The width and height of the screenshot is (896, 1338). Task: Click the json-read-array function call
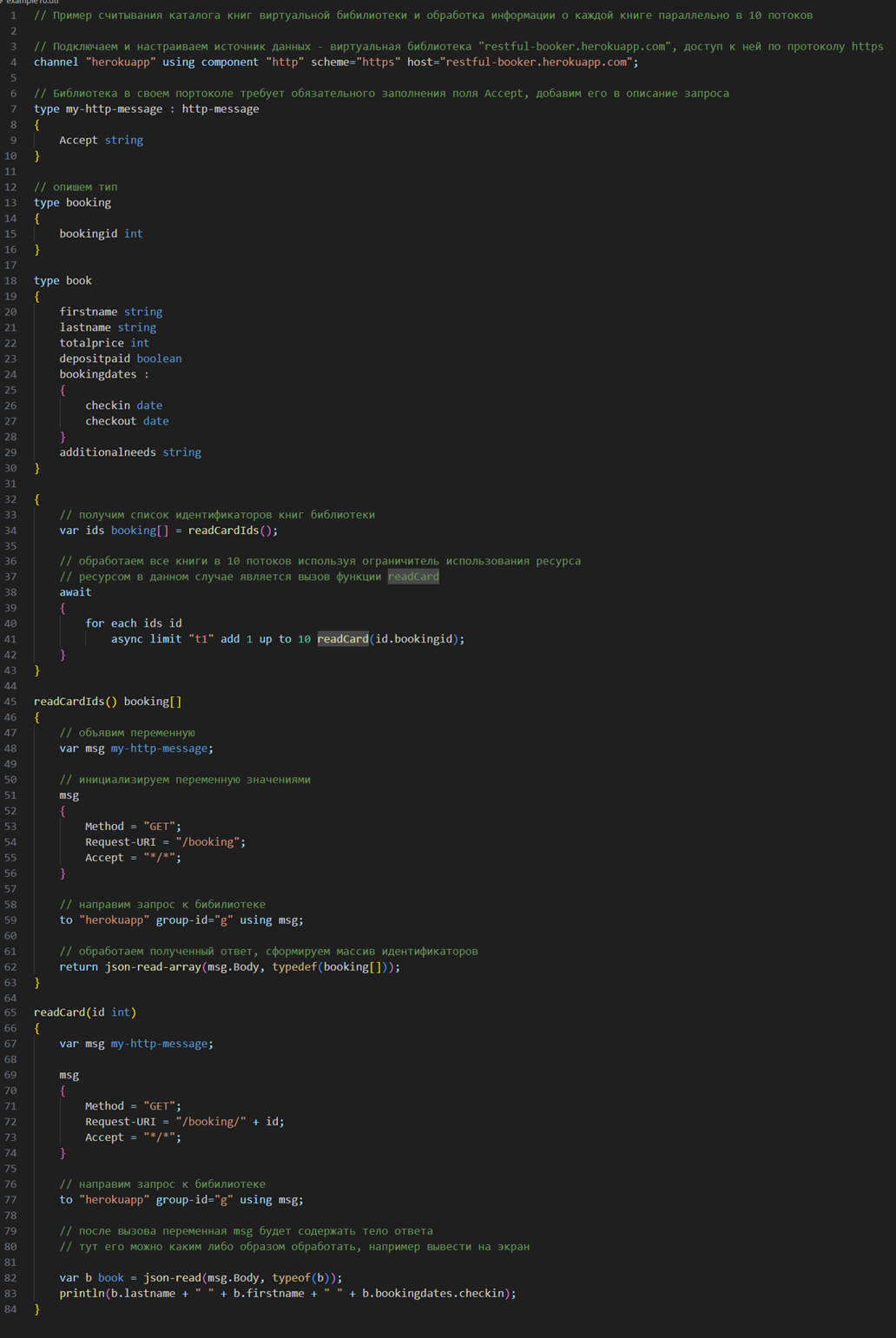click(x=153, y=967)
